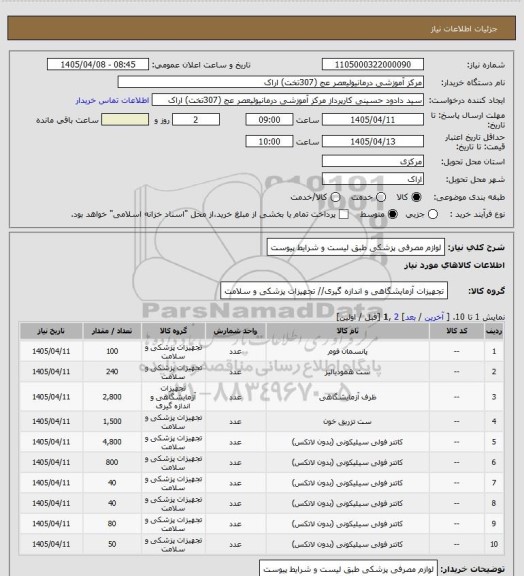Click quantity 800 in row 6
Viewport: 524px width, 576px height.
[x=112, y=462]
